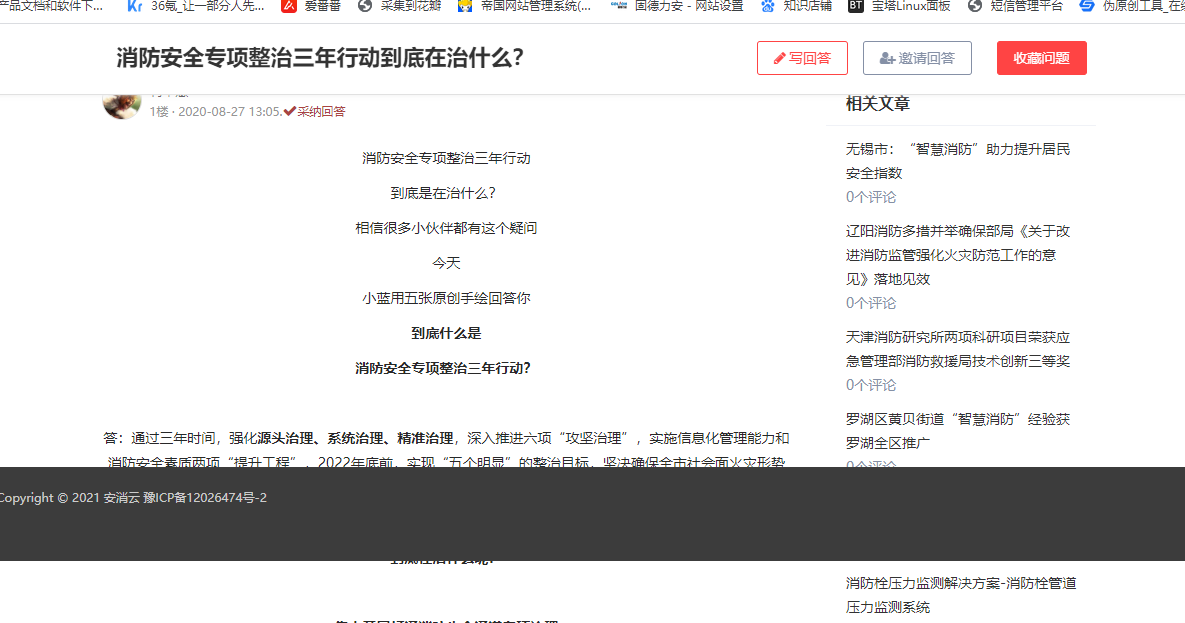1185x623 pixels.
Task: Click the 采纳回答 checkmark icon
Action: [x=290, y=111]
